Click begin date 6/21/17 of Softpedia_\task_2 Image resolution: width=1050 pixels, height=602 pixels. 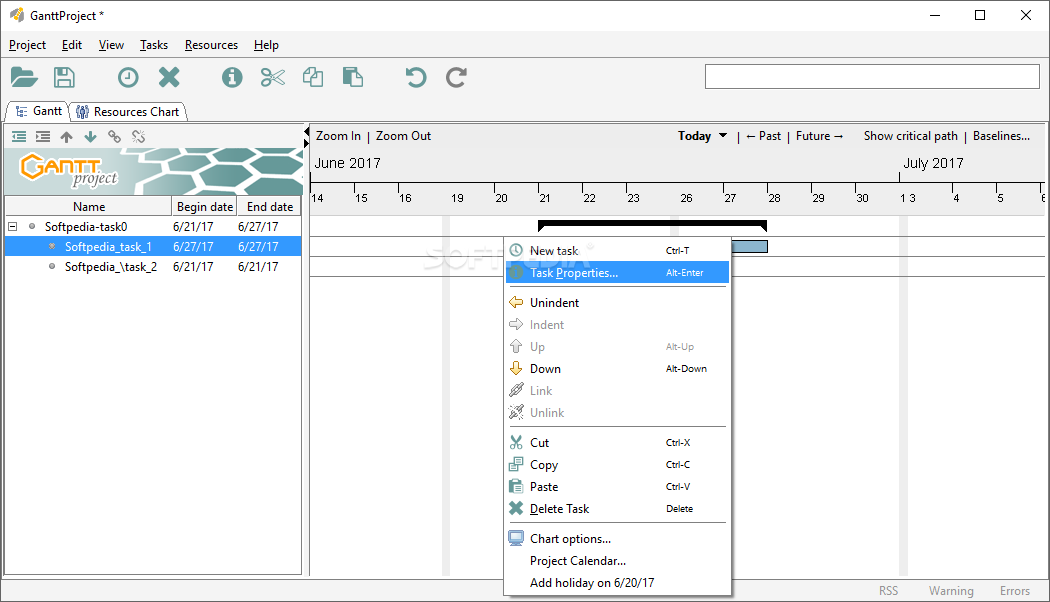coord(193,267)
